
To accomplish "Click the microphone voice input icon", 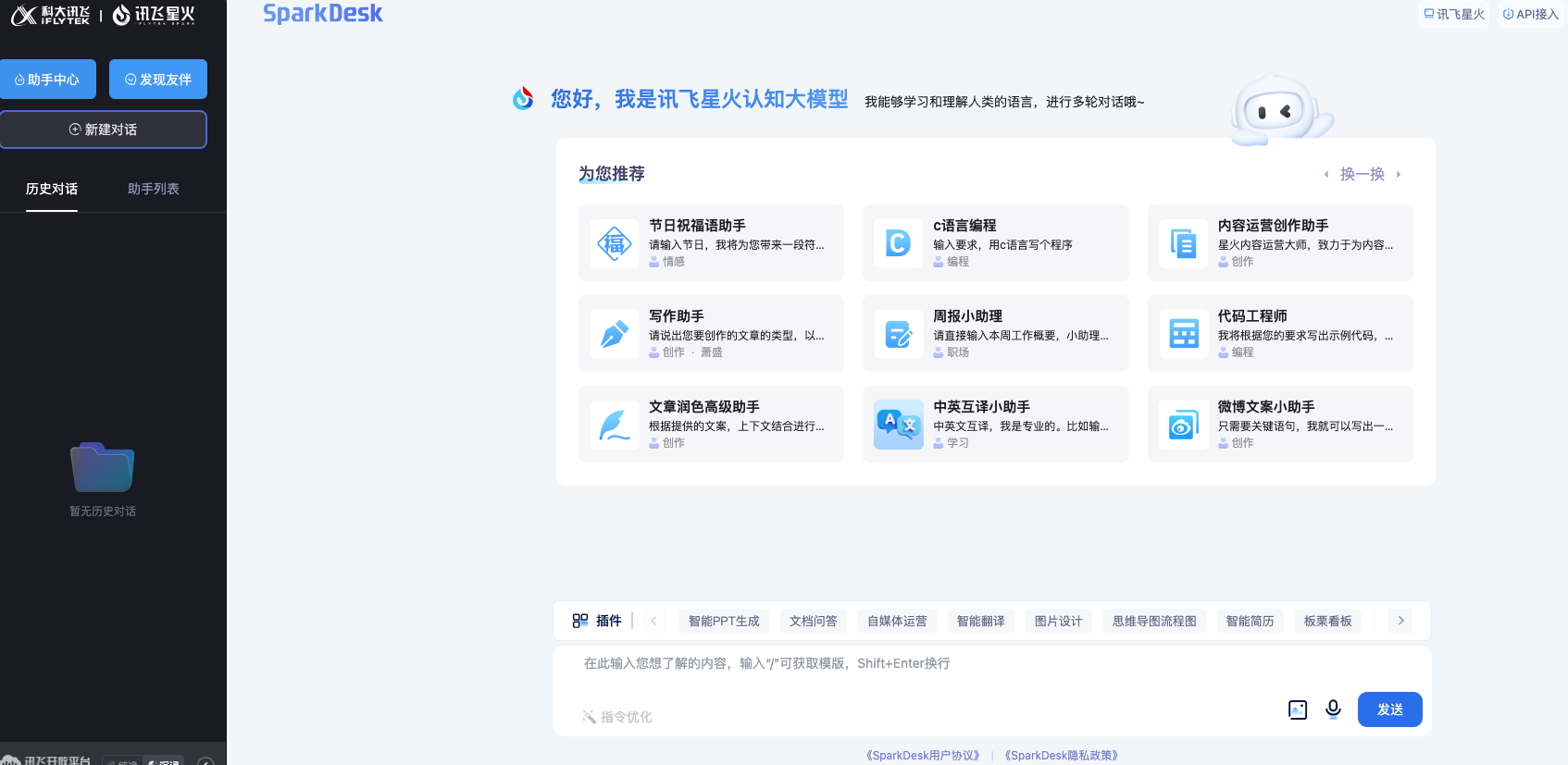I will 1333,709.
